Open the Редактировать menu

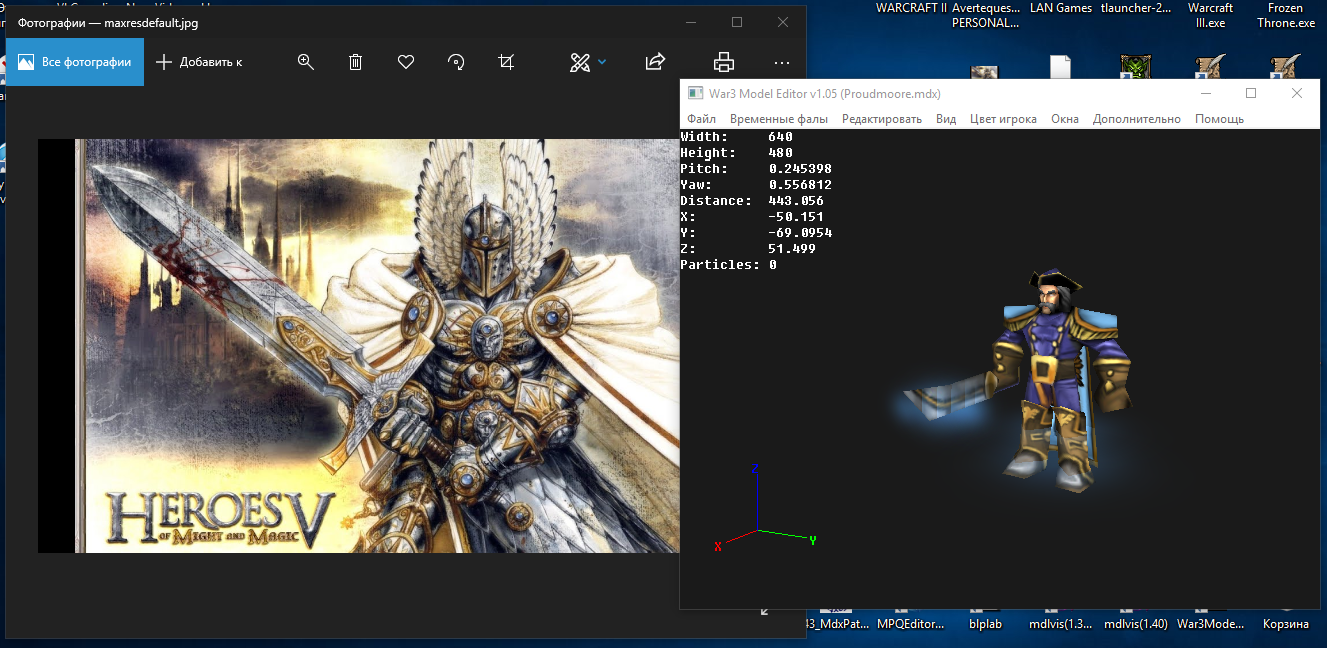[881, 119]
